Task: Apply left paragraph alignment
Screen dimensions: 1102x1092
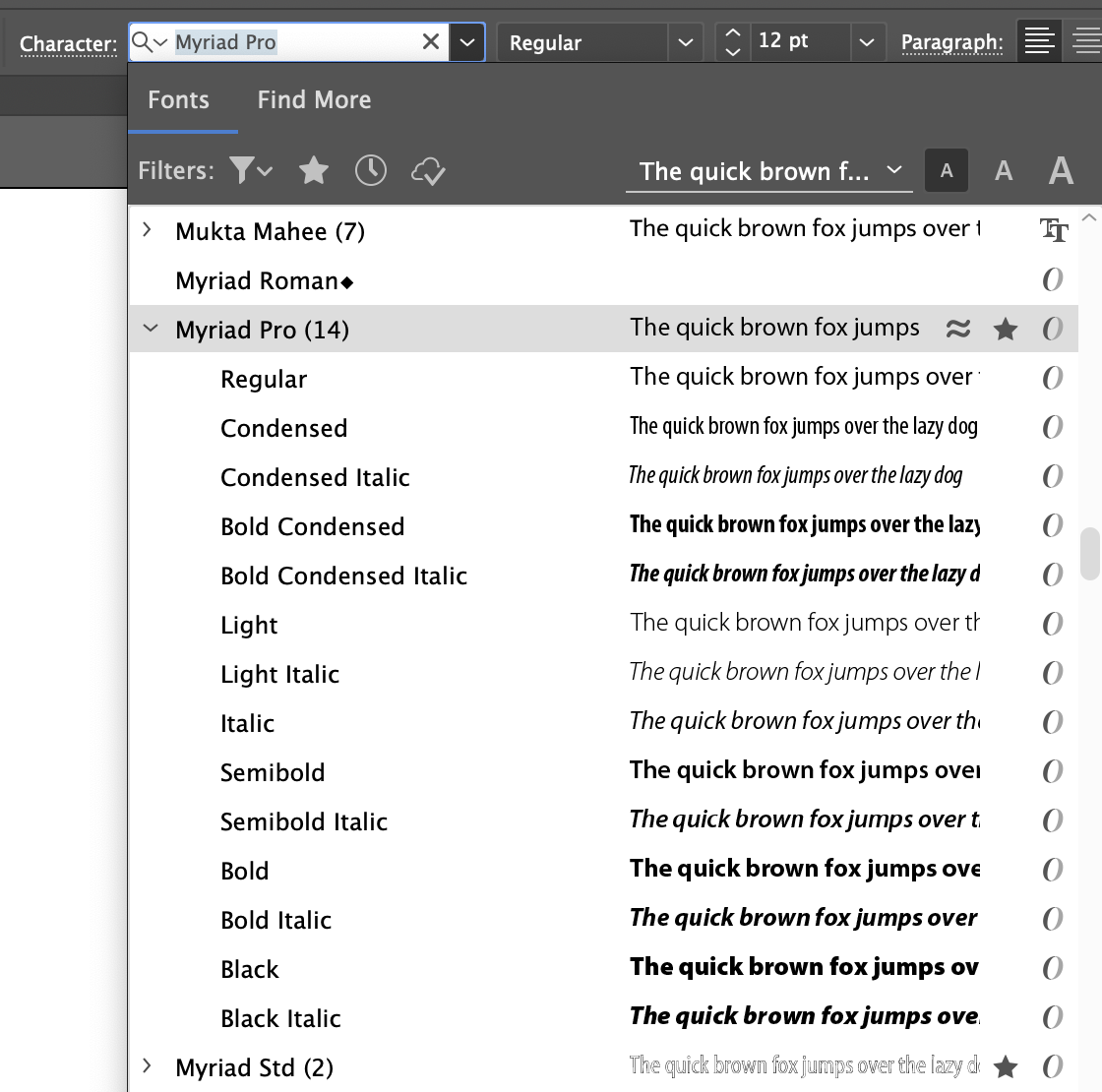Action: [x=1039, y=40]
